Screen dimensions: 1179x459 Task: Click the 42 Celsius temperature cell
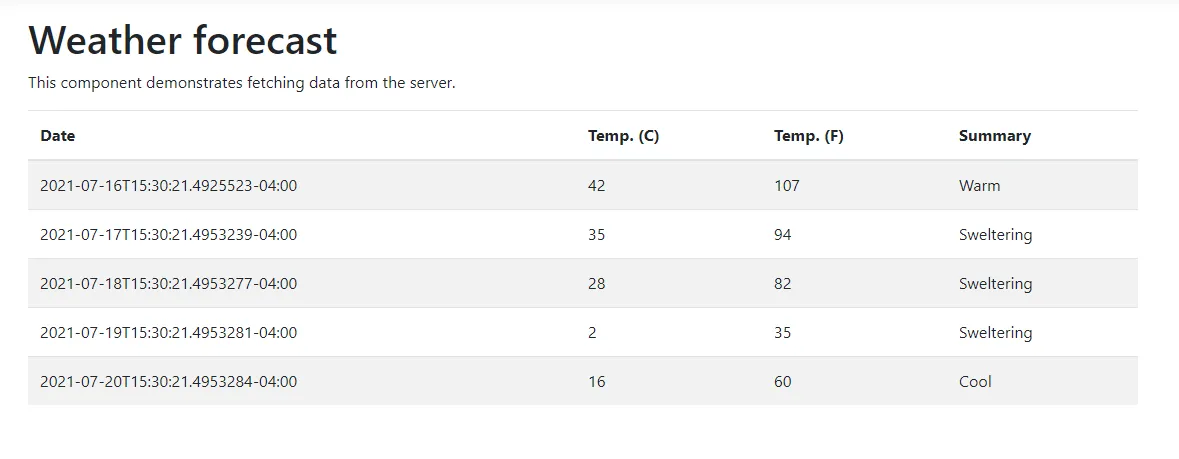click(597, 185)
